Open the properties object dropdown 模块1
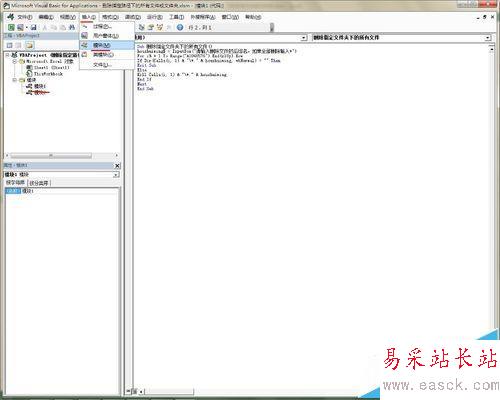The height and width of the screenshot is (400, 500). (x=116, y=175)
